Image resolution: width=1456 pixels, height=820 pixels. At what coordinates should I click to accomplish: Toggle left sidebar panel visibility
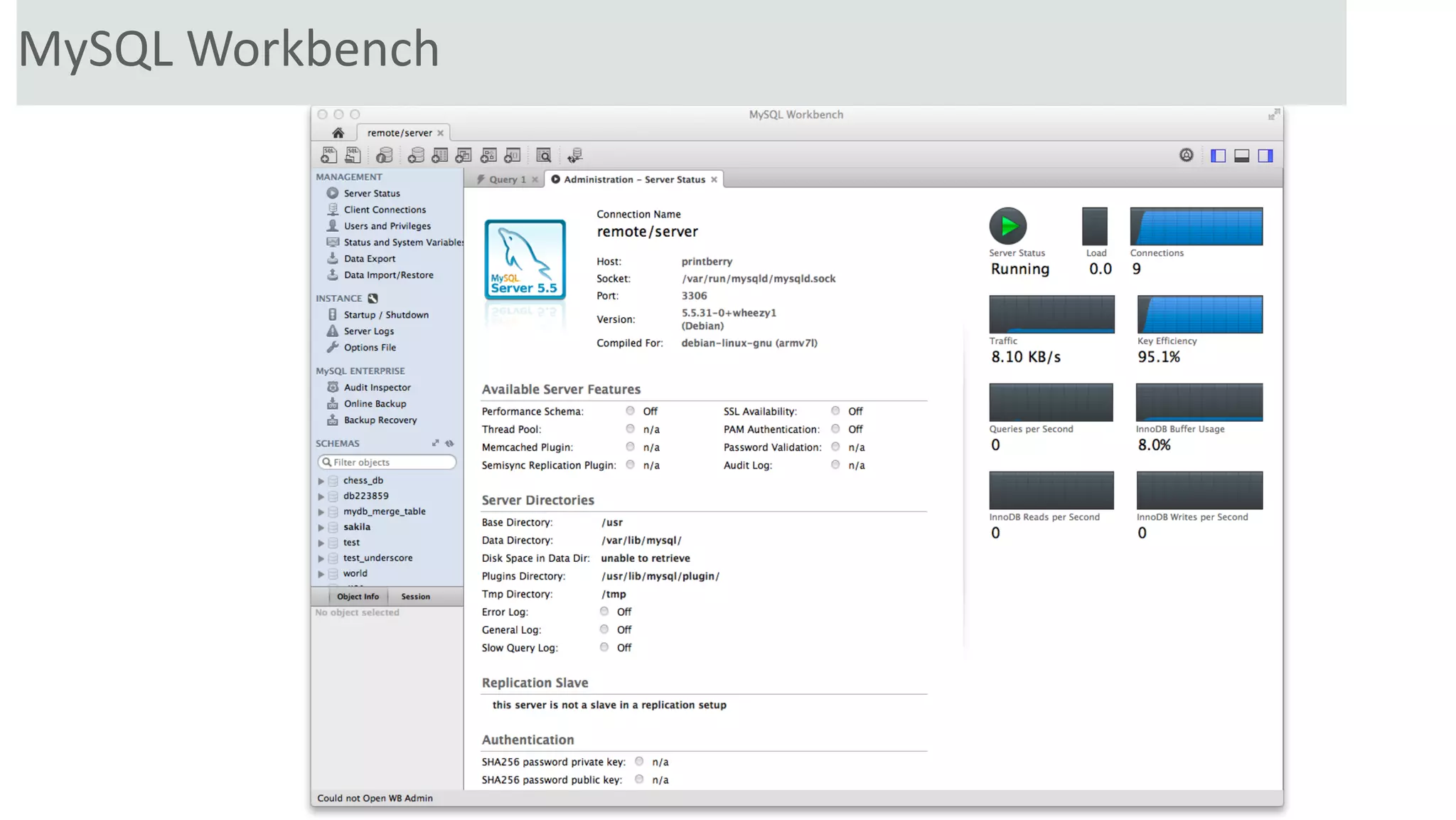[x=1219, y=156]
